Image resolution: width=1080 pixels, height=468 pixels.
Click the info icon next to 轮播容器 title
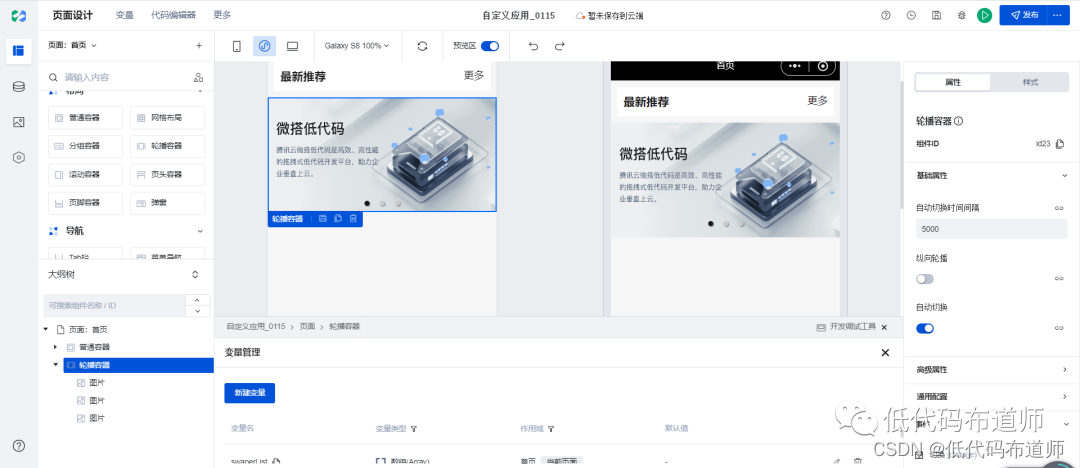[959, 121]
